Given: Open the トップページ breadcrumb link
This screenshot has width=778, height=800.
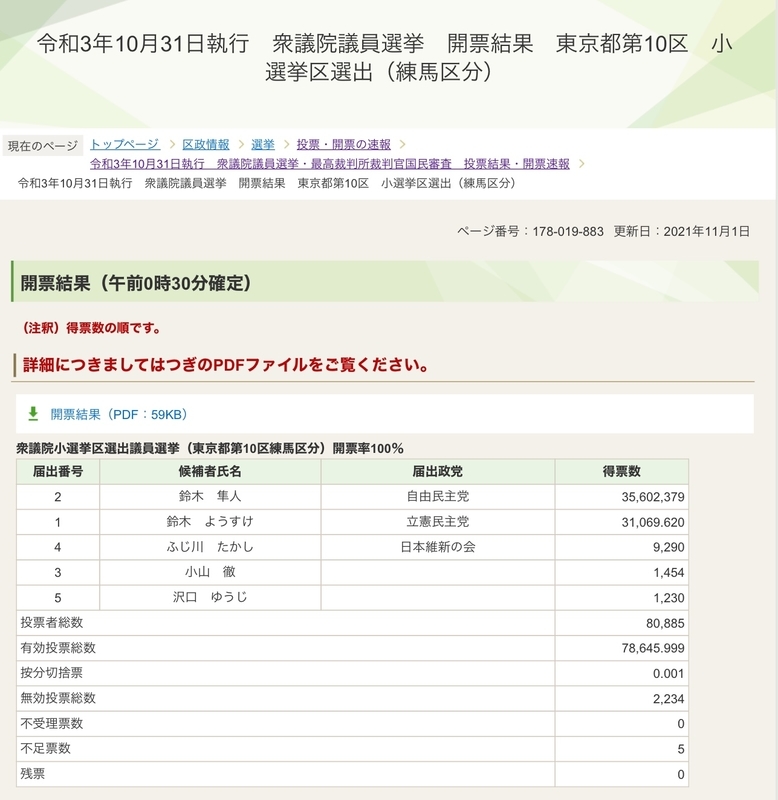Looking at the screenshot, I should pos(125,144).
